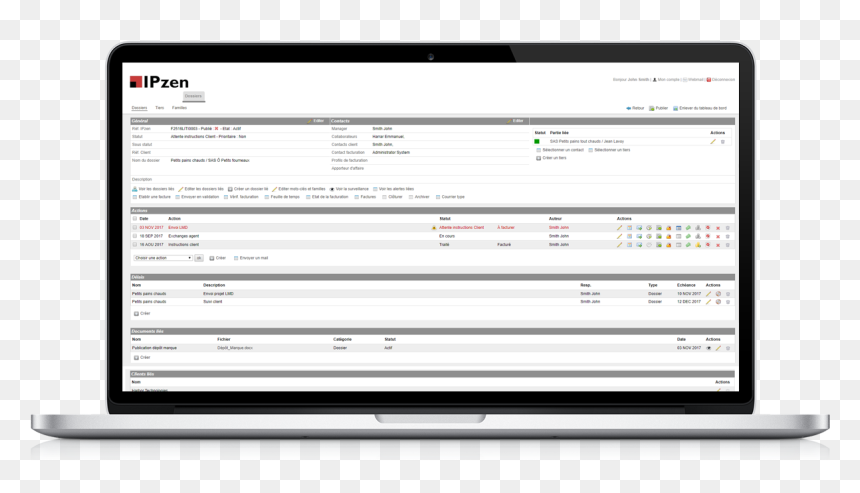Click the warning icon beside Attente instructions Client
Screen dimensions: 860x493
434,228
